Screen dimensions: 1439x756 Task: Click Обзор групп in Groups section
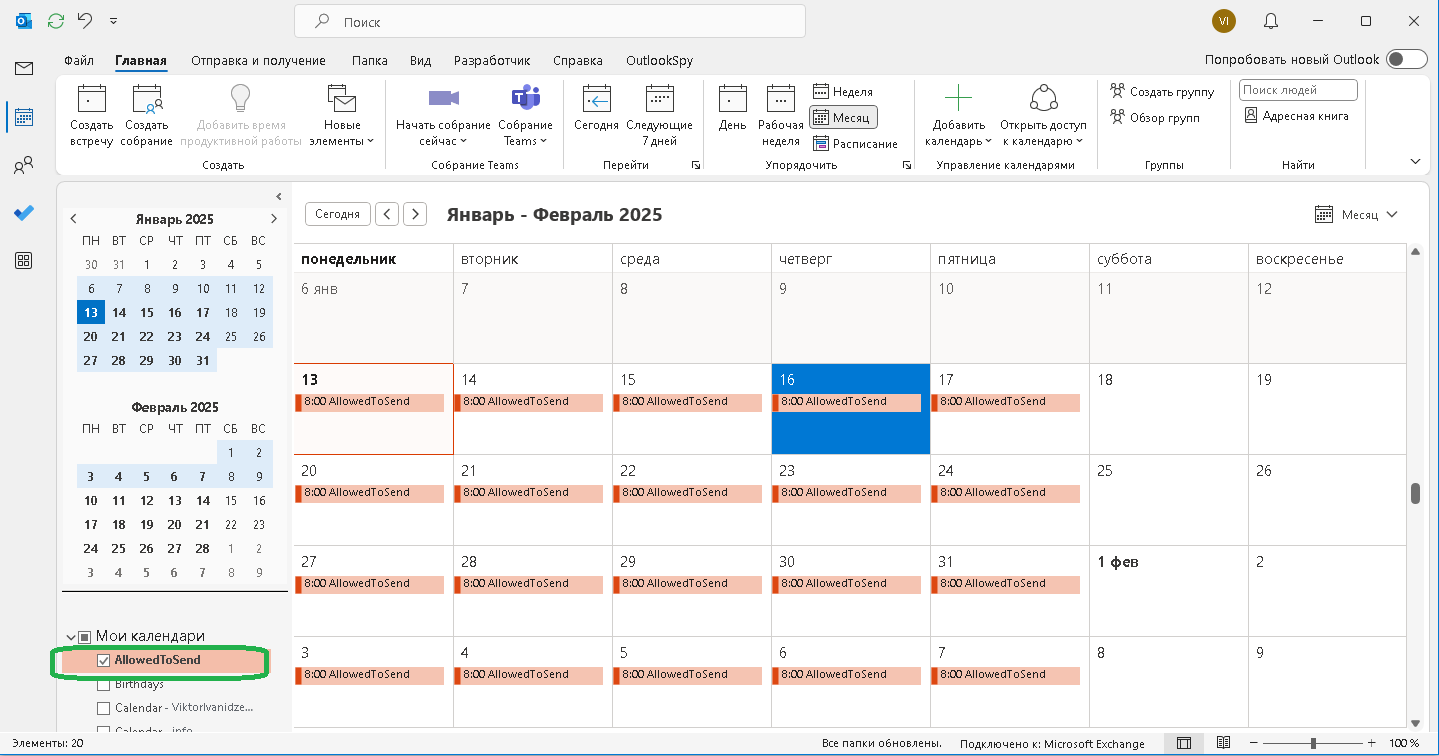(1155, 117)
